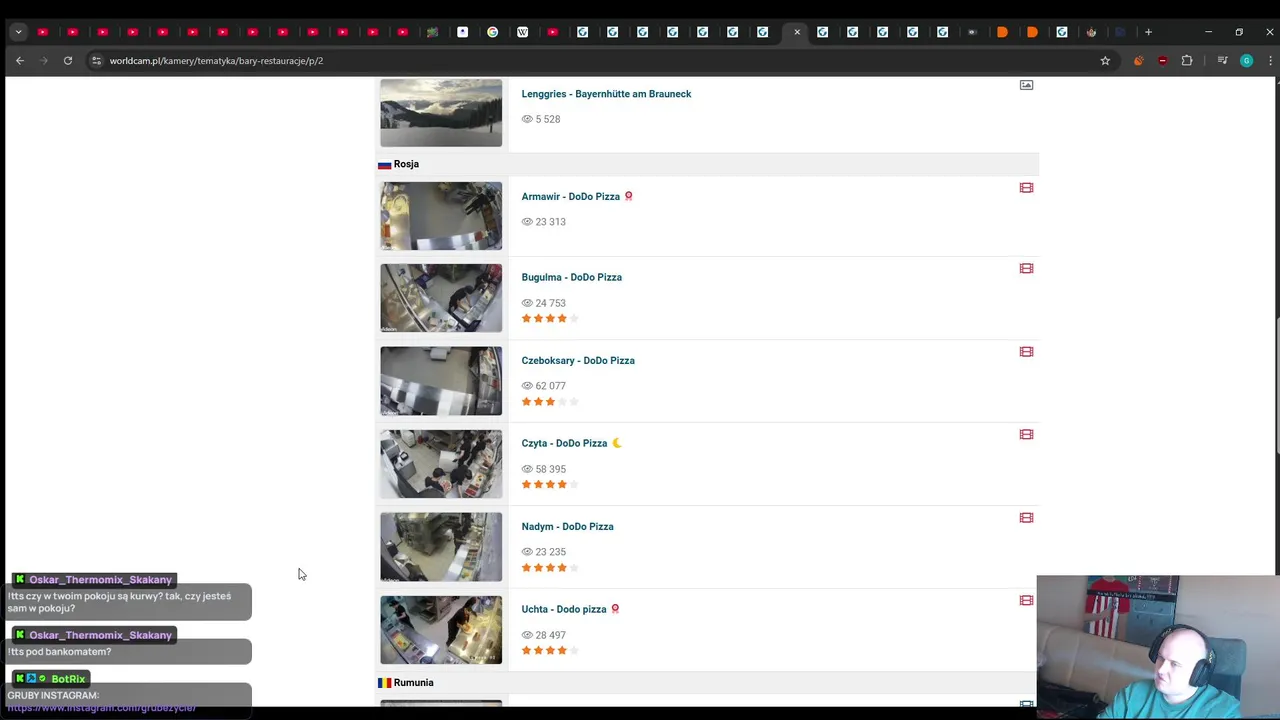
Task: Click the Bugulma camera thumbnail
Action: [441, 298]
